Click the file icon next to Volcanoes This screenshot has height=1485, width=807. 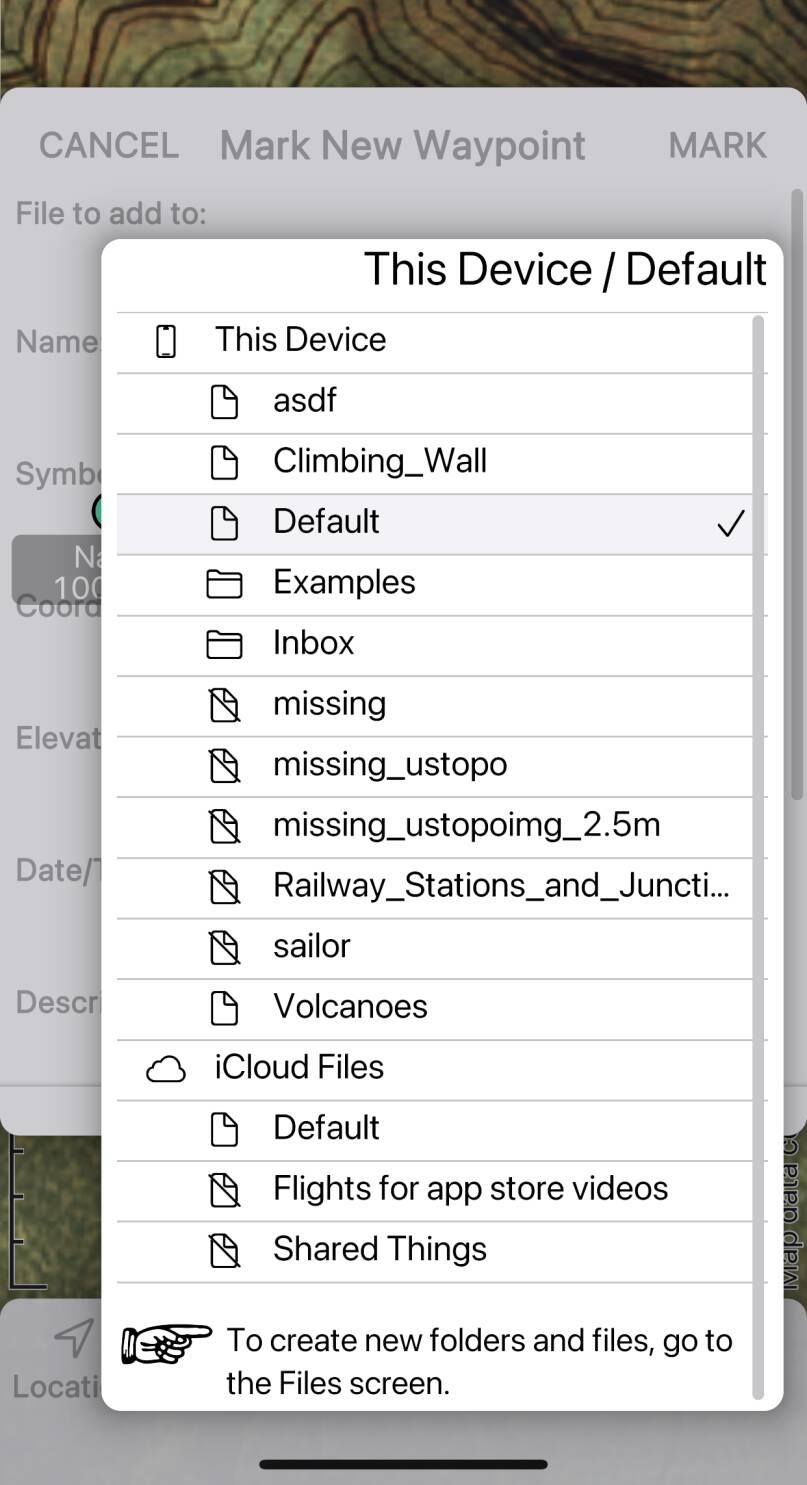coord(224,1008)
